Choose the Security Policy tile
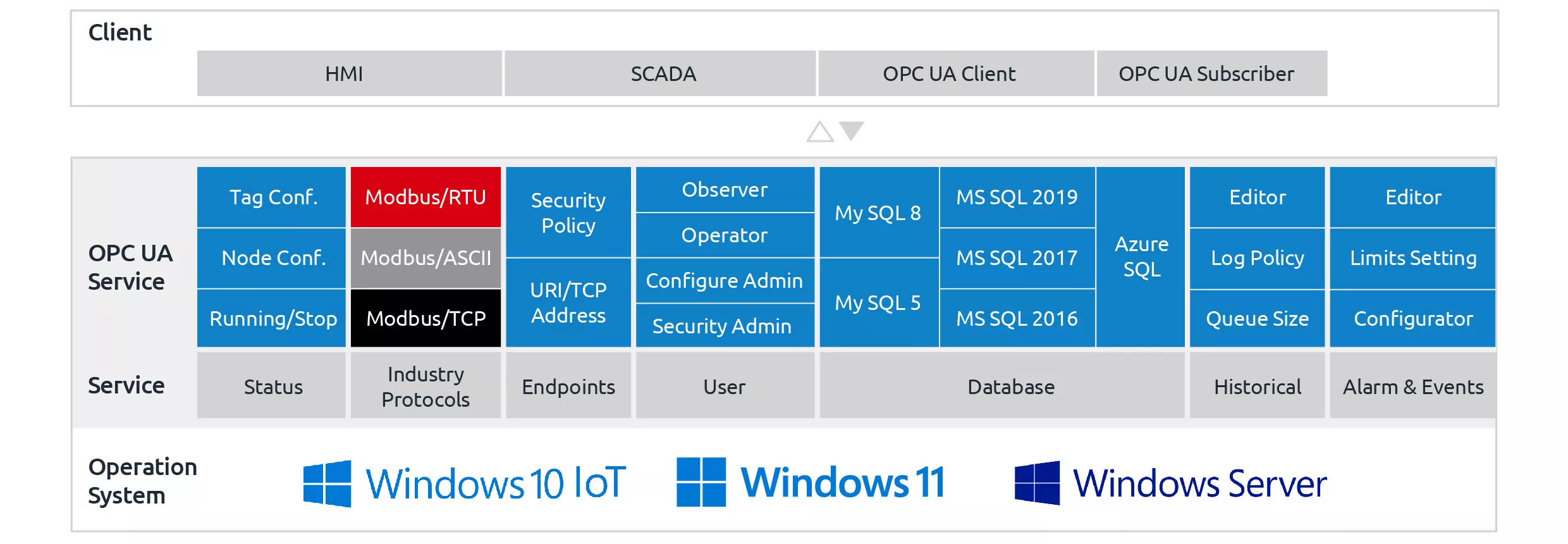Image resolution: width=1568 pixels, height=544 pixels. point(568,213)
